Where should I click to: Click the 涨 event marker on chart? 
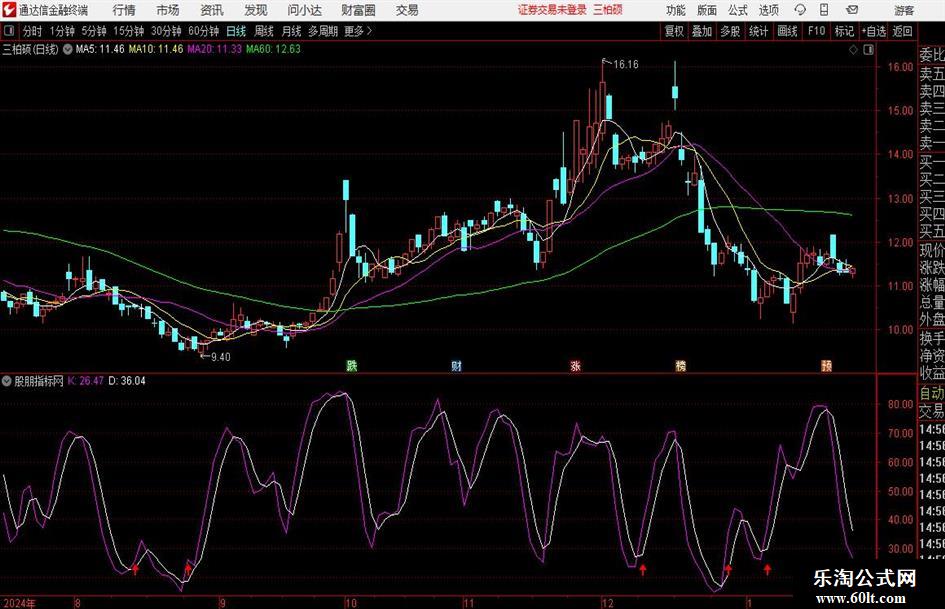pos(576,365)
